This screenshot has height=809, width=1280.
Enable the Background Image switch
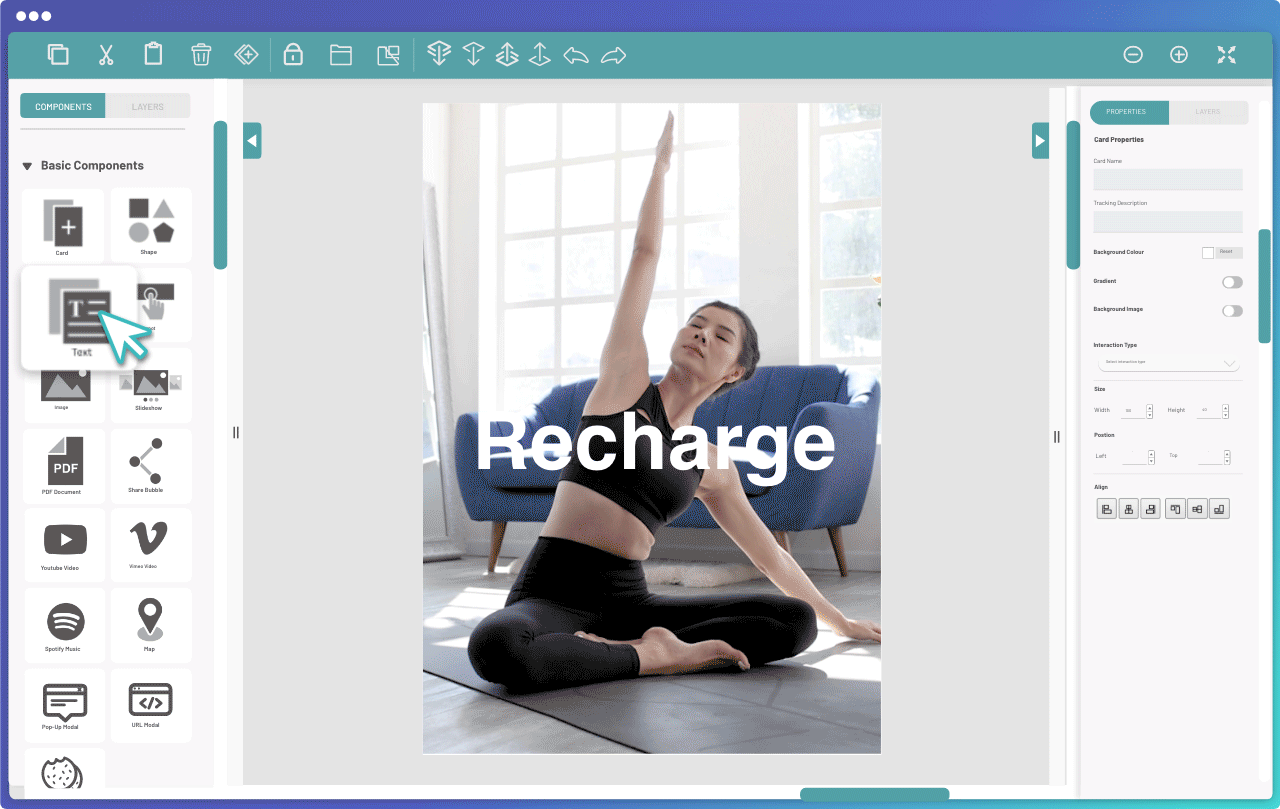[1232, 310]
